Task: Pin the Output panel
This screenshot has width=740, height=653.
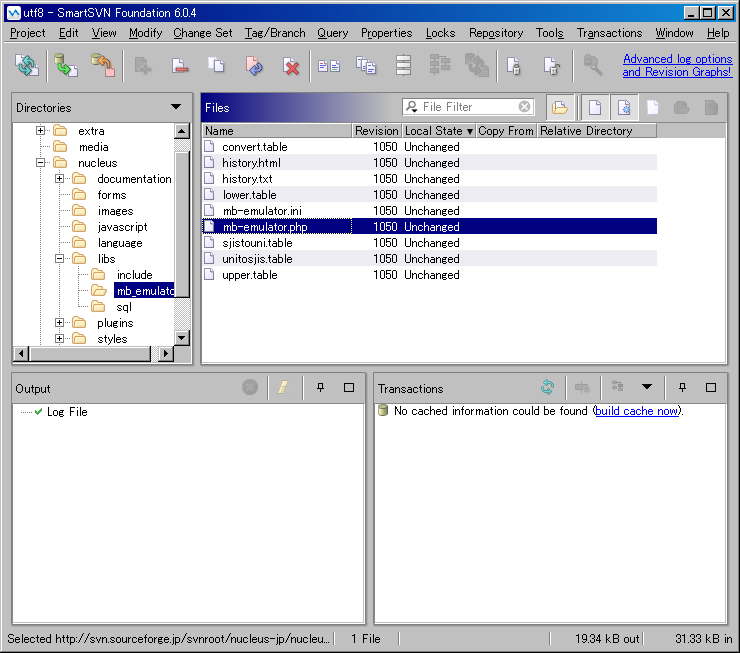Action: (321, 388)
